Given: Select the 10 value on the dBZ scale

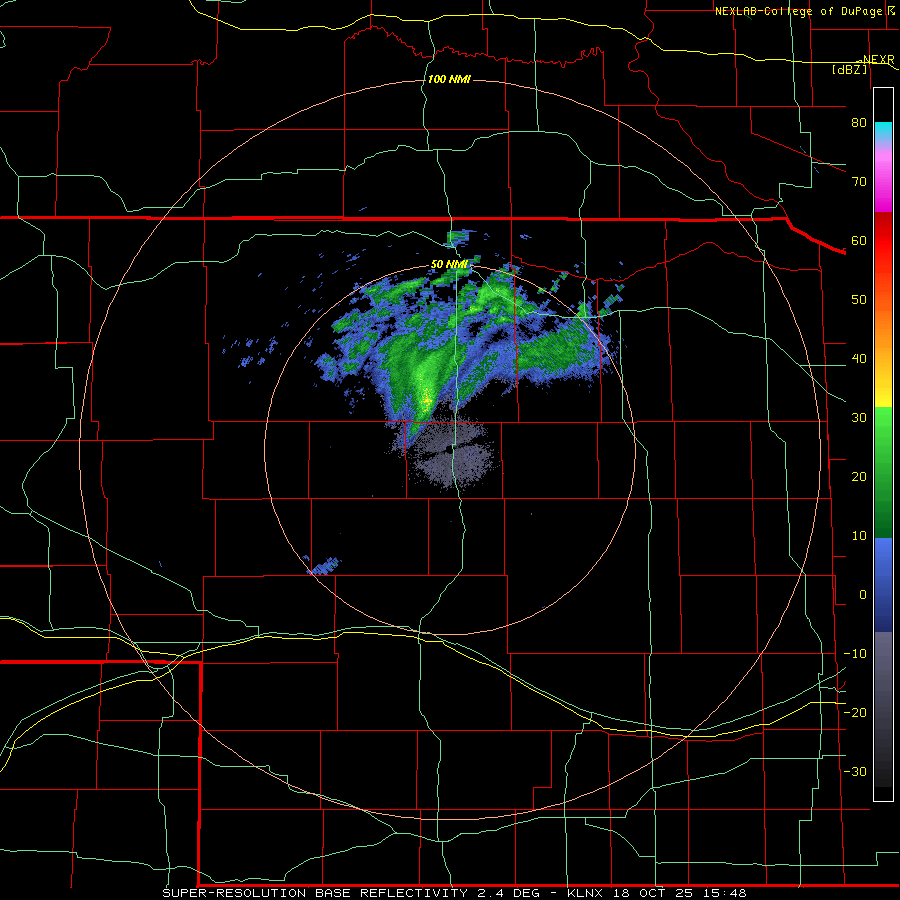Looking at the screenshot, I should [859, 536].
